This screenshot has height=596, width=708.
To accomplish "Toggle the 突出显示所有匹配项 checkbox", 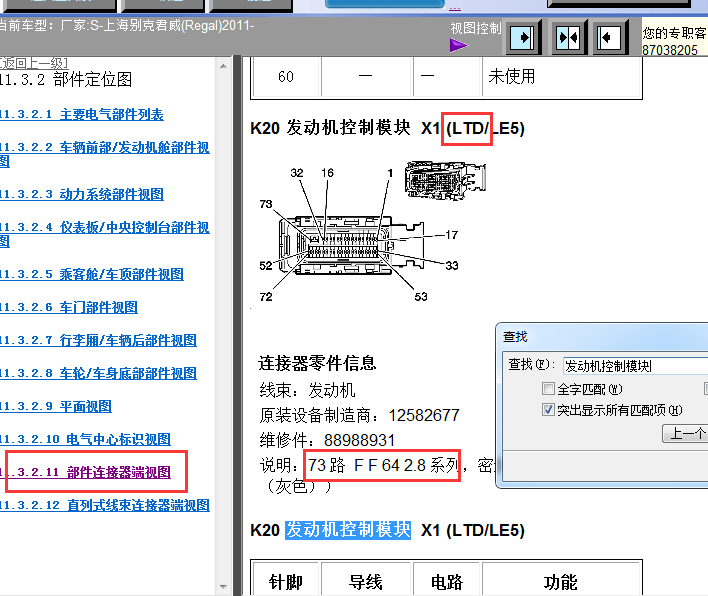I will (548, 410).
